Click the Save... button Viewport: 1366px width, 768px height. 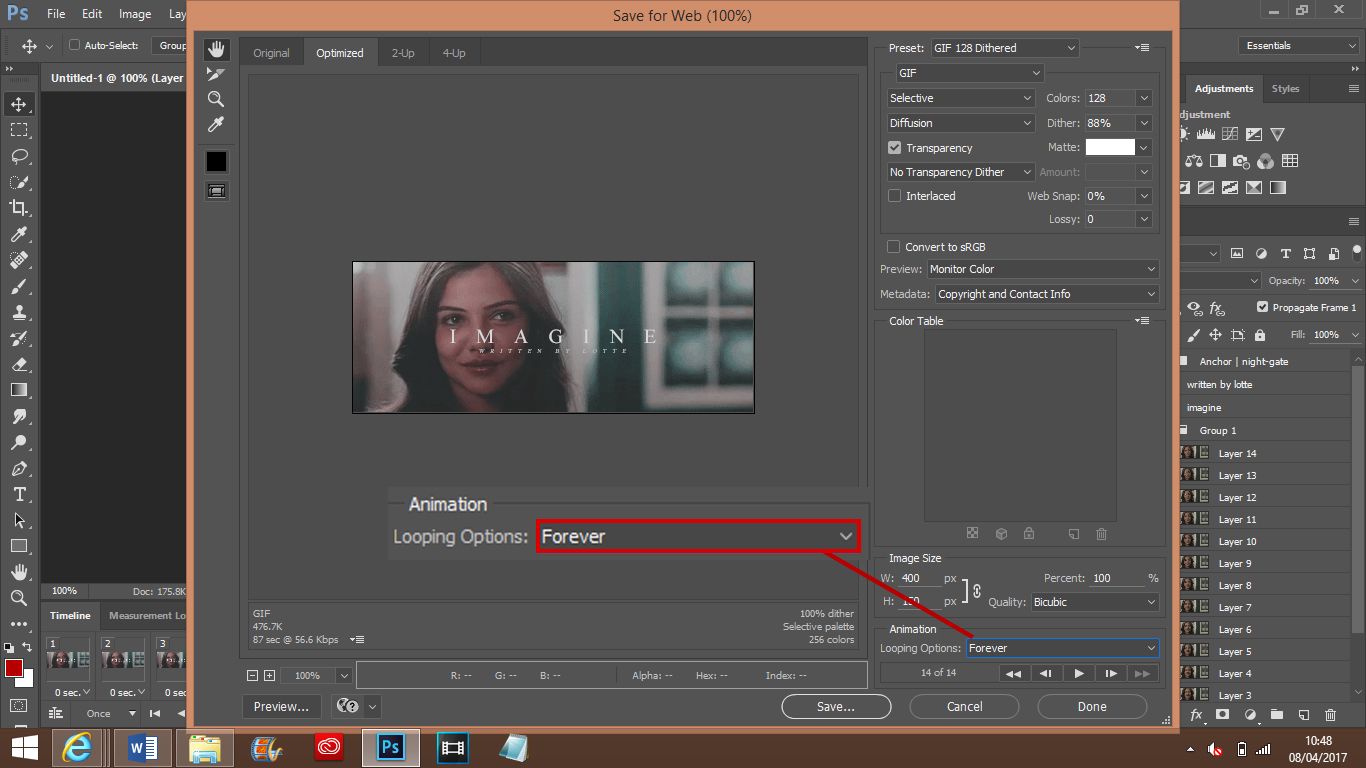point(836,706)
